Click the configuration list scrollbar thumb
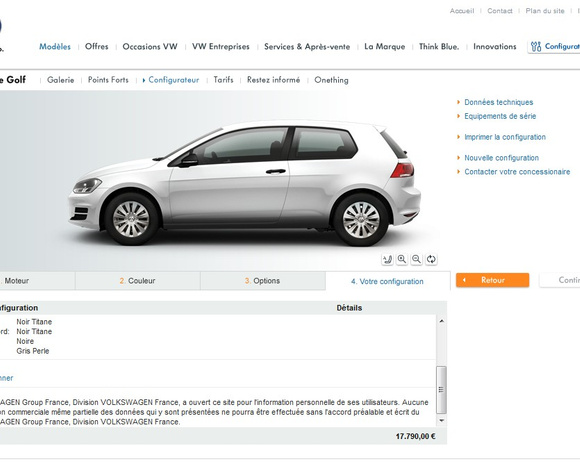Image resolution: width=580 pixels, height=464 pixels. (x=441, y=390)
